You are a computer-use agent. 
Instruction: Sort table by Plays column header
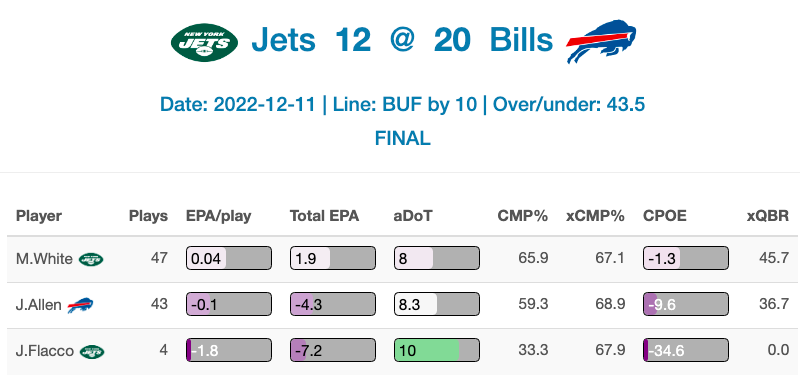click(x=148, y=216)
